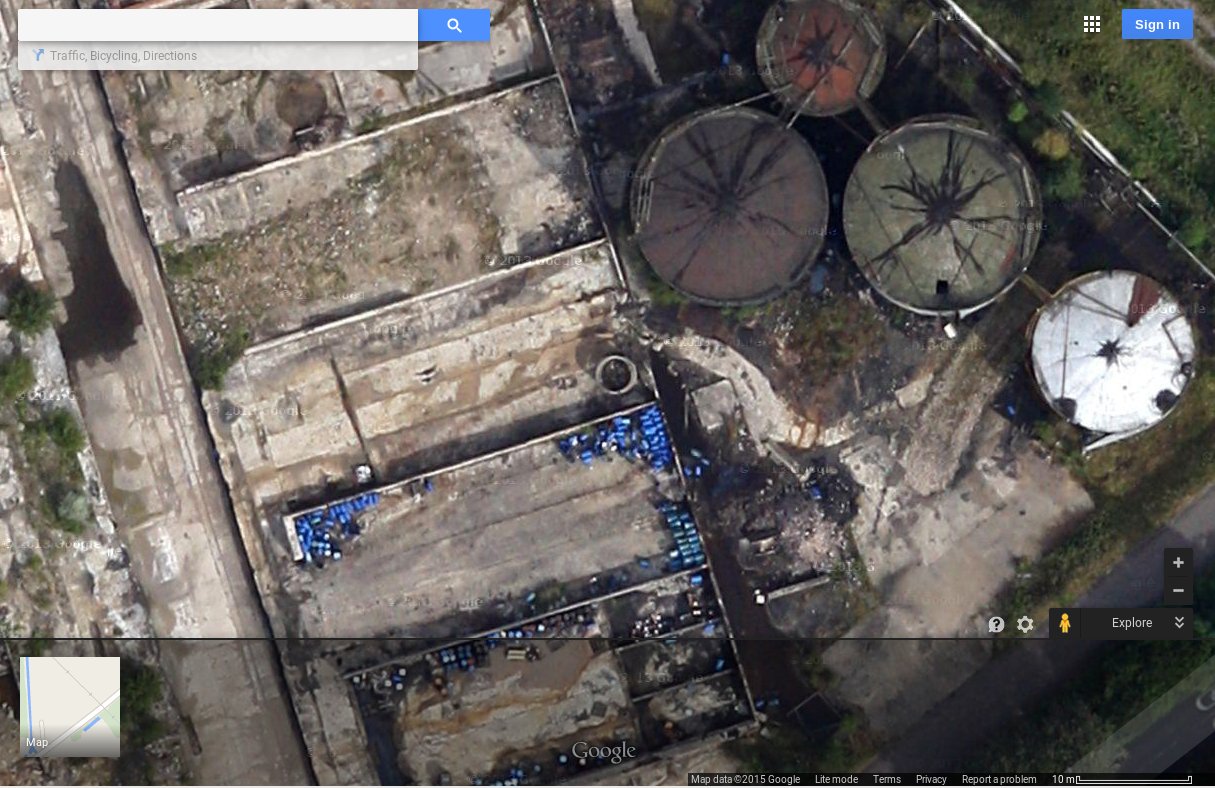Switch to Map view thumbnail
This screenshot has width=1215, height=788.
point(70,706)
